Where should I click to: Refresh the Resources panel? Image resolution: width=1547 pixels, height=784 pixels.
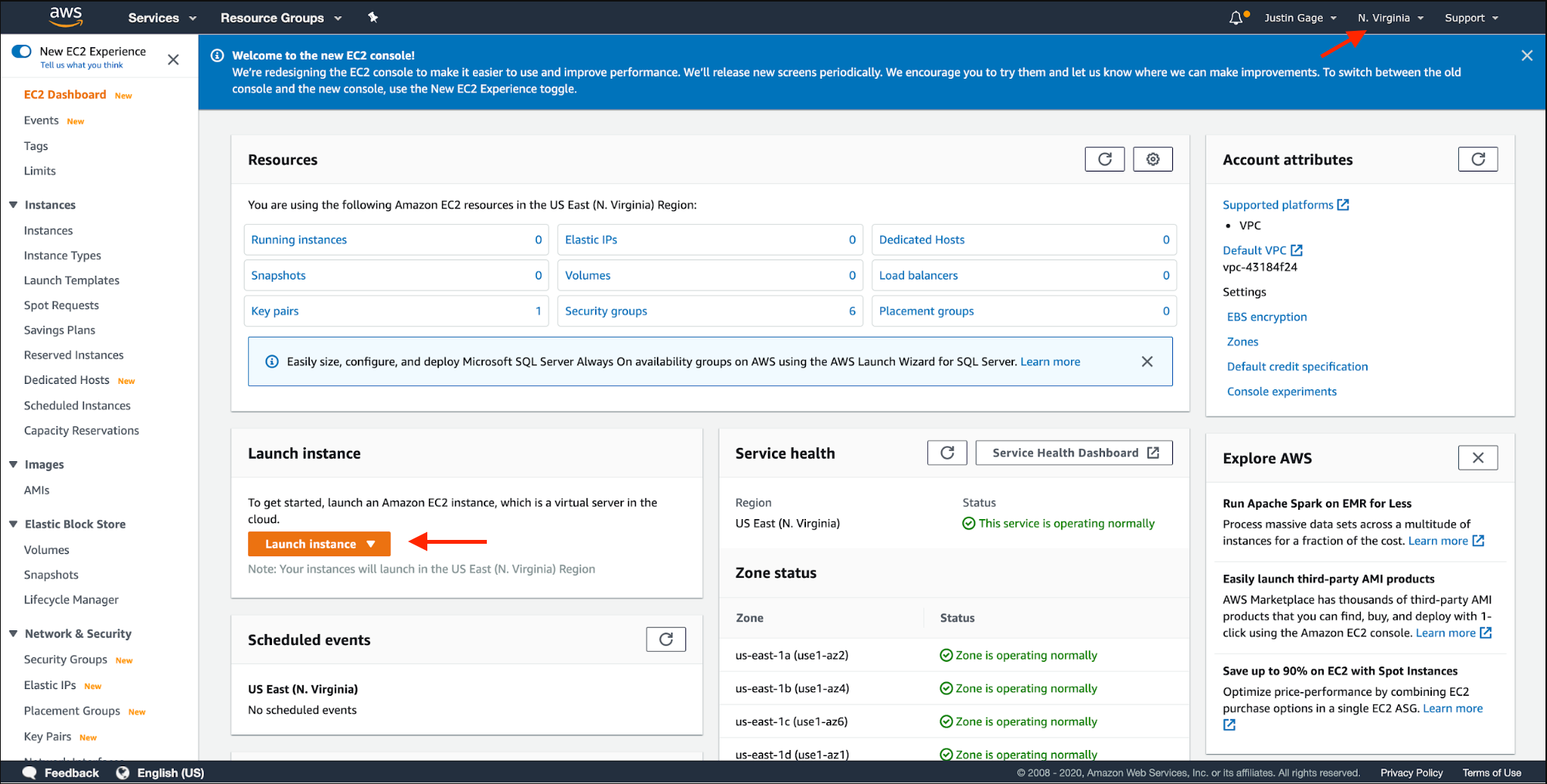pyautogui.click(x=1104, y=159)
